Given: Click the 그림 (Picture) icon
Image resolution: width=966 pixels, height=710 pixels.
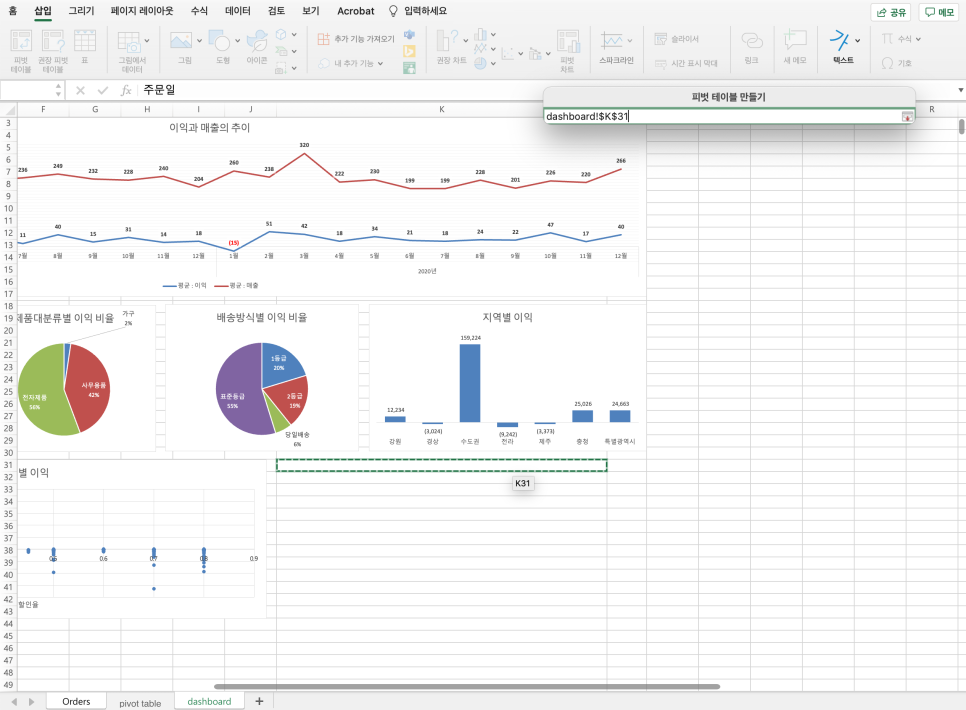Looking at the screenshot, I should pos(181,41).
